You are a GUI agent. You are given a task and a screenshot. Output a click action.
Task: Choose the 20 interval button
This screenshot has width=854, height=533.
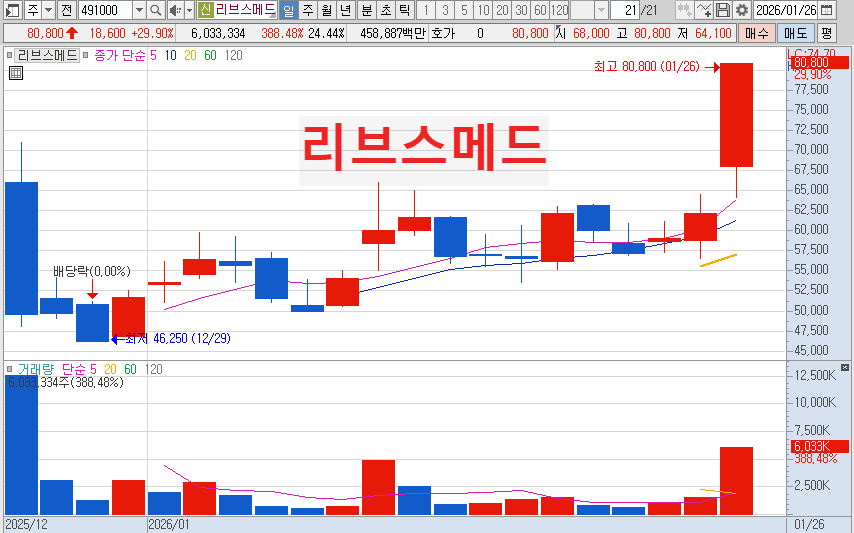click(502, 10)
